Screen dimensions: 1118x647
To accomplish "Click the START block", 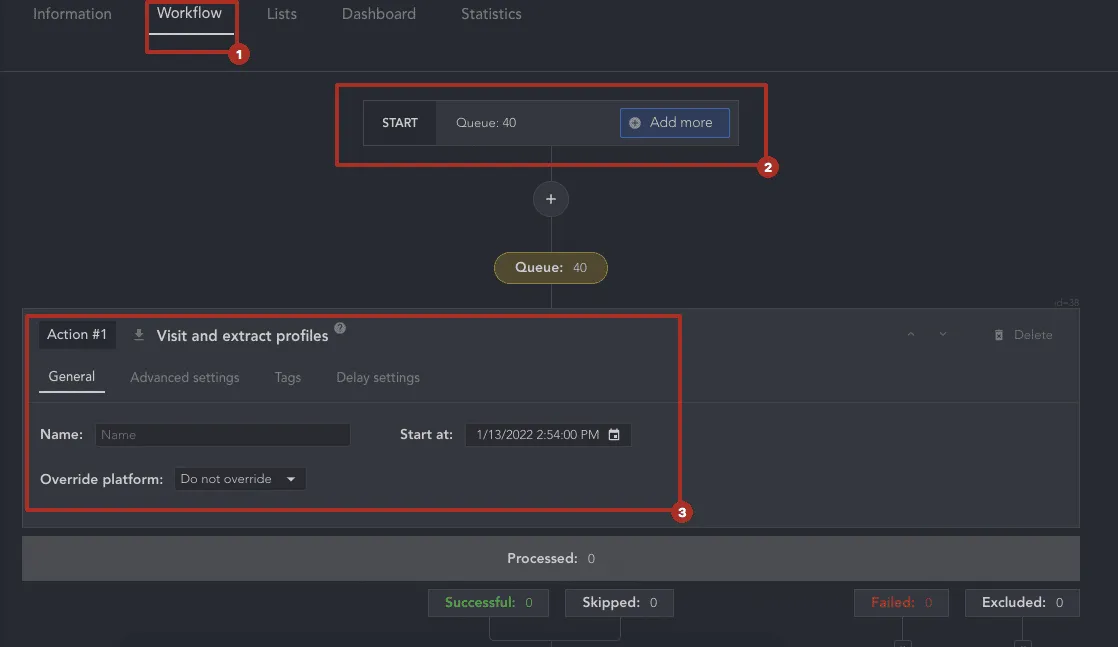I will 400,123.
